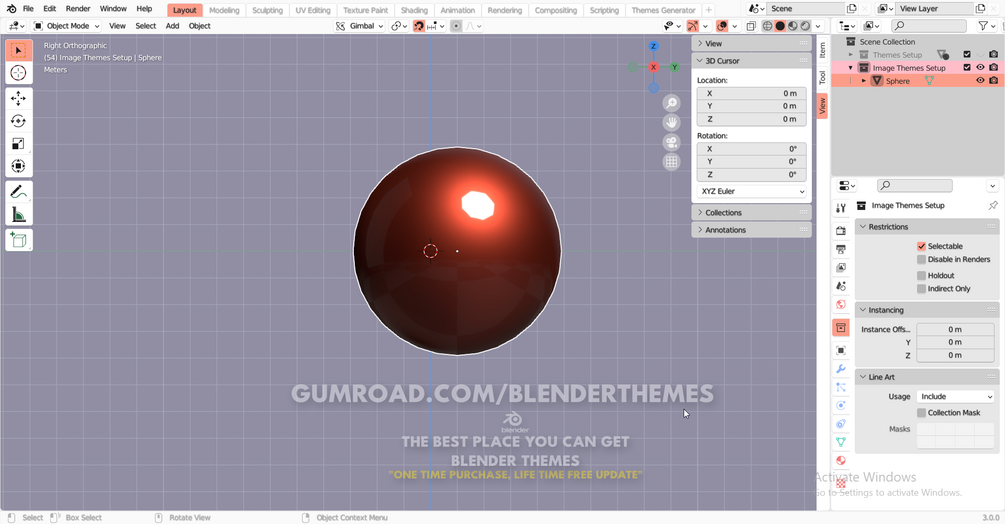Image resolution: width=1005 pixels, height=524 pixels.
Task: Open the Tool properties tab icon
Action: coord(841,208)
